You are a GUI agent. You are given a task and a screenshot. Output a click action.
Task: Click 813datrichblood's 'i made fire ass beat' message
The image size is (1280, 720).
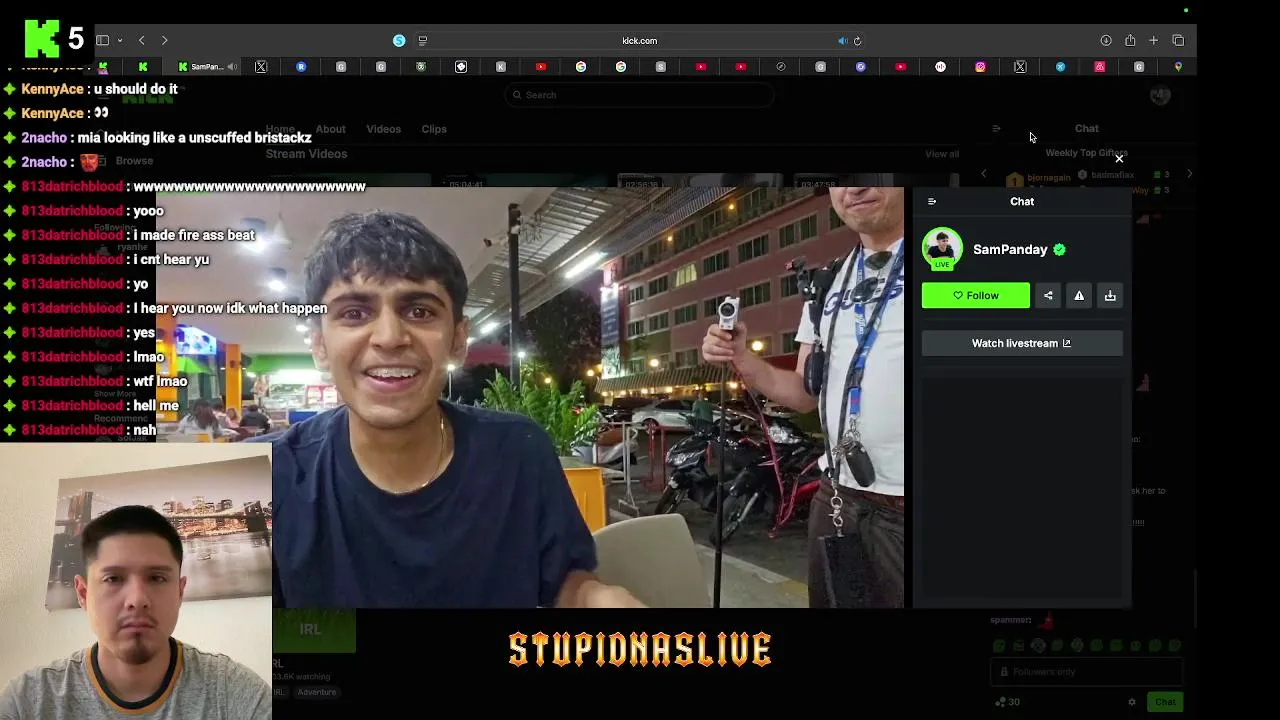pos(194,235)
